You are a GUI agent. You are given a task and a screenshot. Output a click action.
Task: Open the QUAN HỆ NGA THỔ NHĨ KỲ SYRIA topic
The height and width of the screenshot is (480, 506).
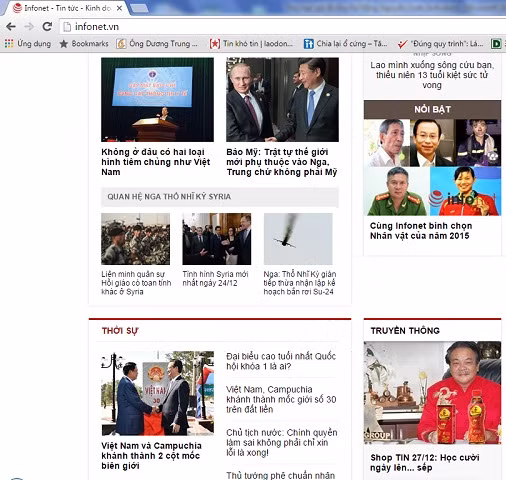tap(169, 197)
